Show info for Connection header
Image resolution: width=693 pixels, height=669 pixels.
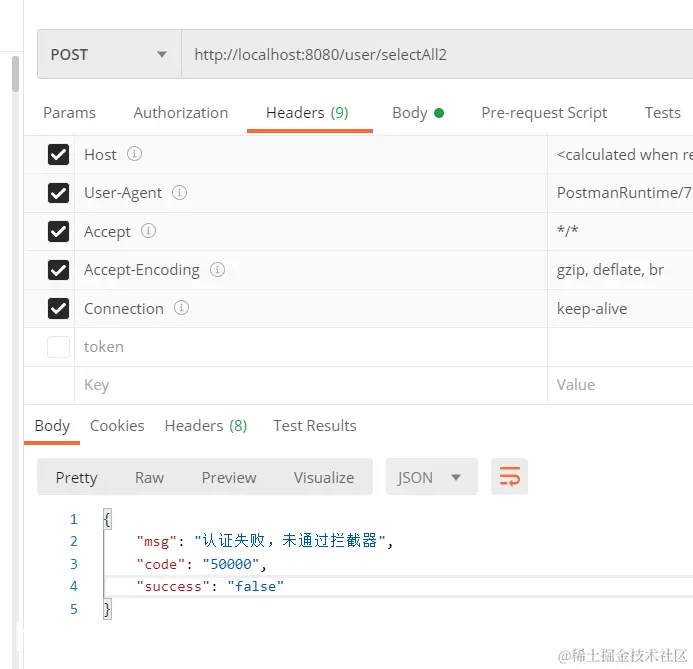pyautogui.click(x=181, y=308)
